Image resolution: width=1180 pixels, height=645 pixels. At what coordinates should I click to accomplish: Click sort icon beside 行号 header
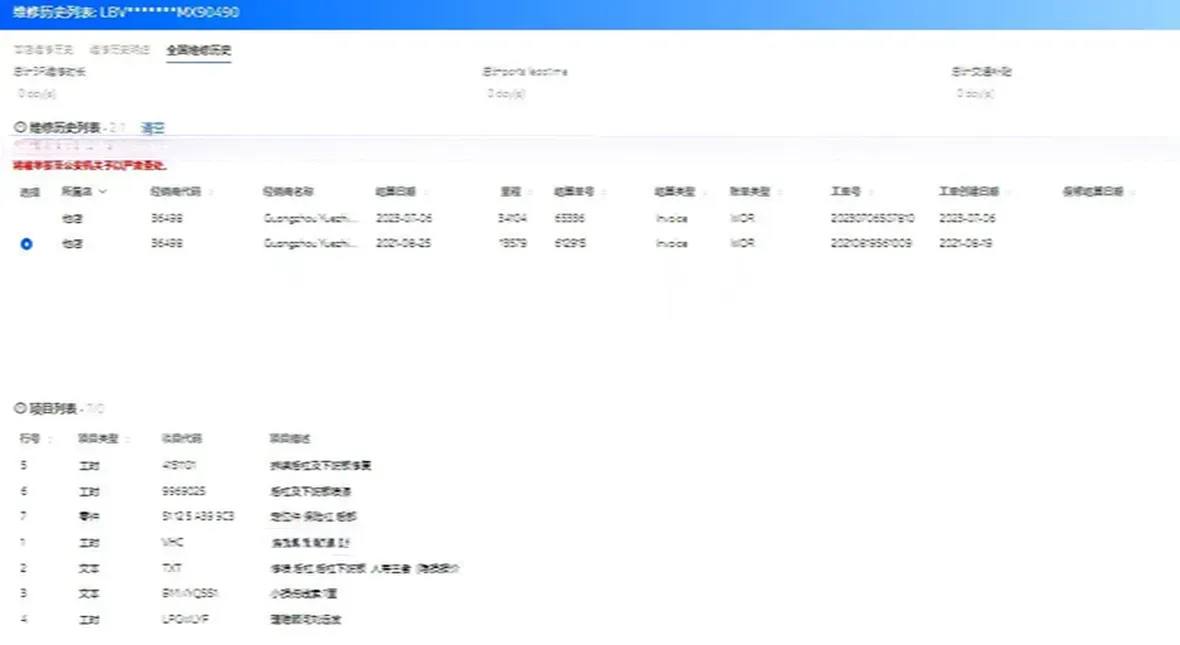[x=50, y=439]
